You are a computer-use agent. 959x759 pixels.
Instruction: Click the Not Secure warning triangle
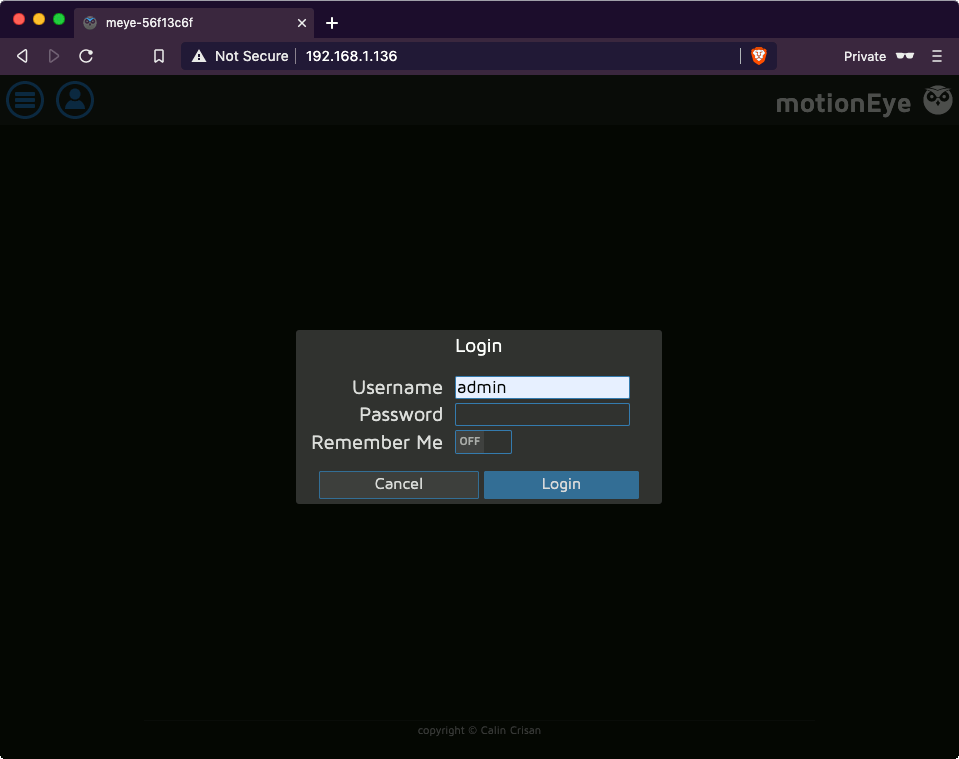click(x=199, y=56)
